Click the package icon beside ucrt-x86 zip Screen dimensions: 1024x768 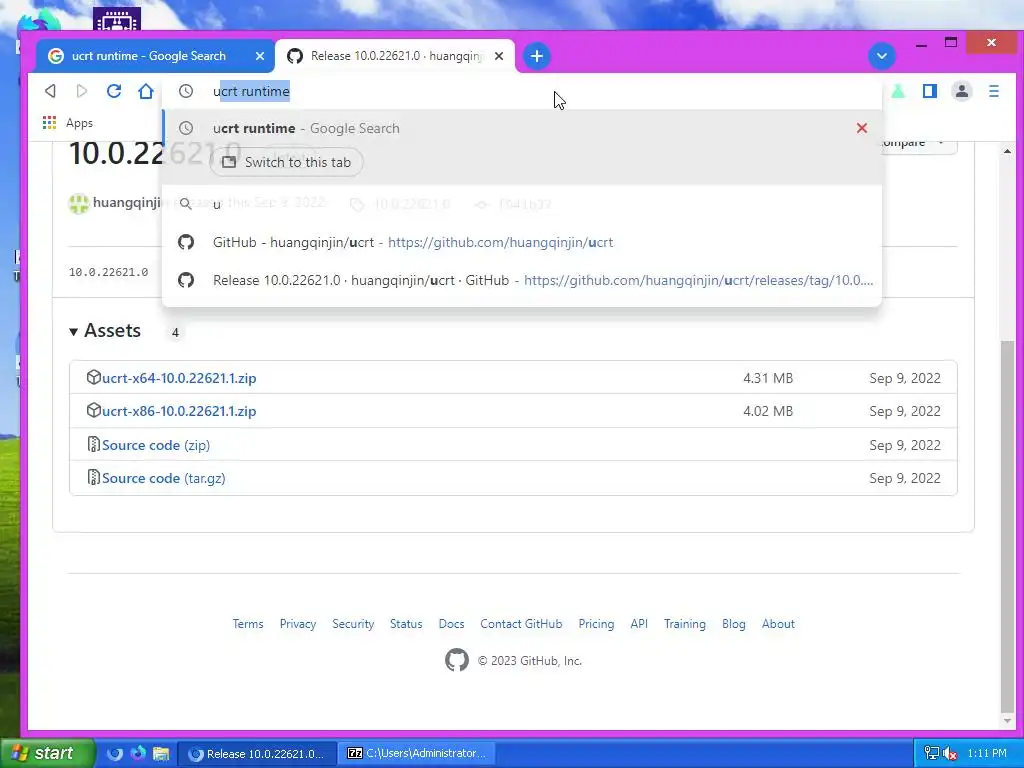pyautogui.click(x=93, y=410)
